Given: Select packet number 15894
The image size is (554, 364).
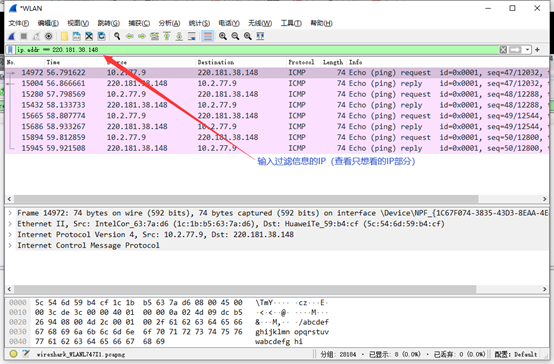Looking at the screenshot, I should pos(277,137).
